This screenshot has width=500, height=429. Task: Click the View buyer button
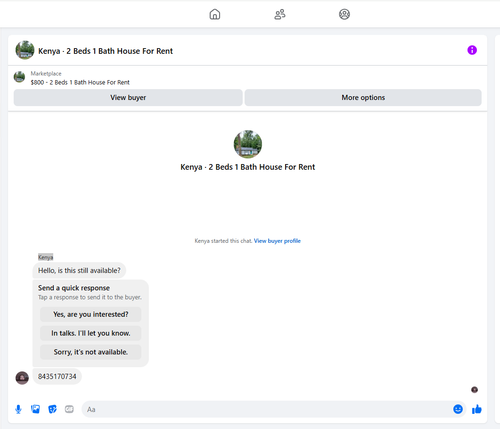coord(128,98)
